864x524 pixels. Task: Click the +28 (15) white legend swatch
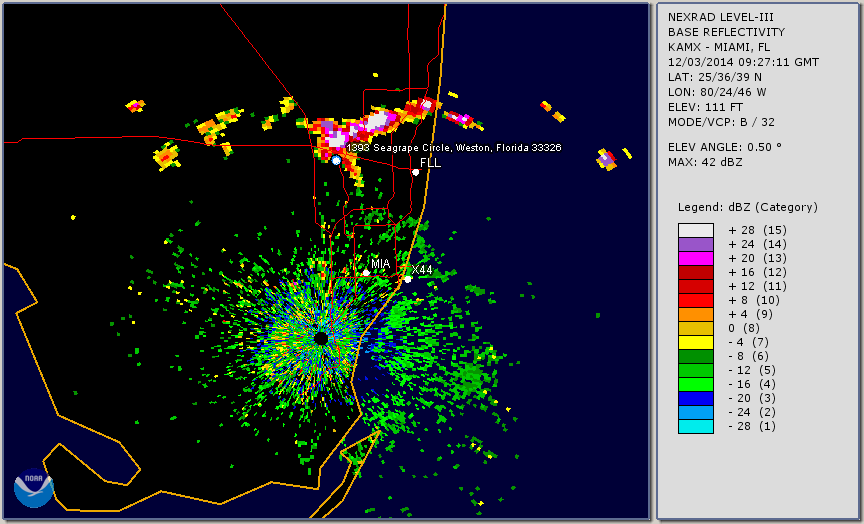click(696, 230)
